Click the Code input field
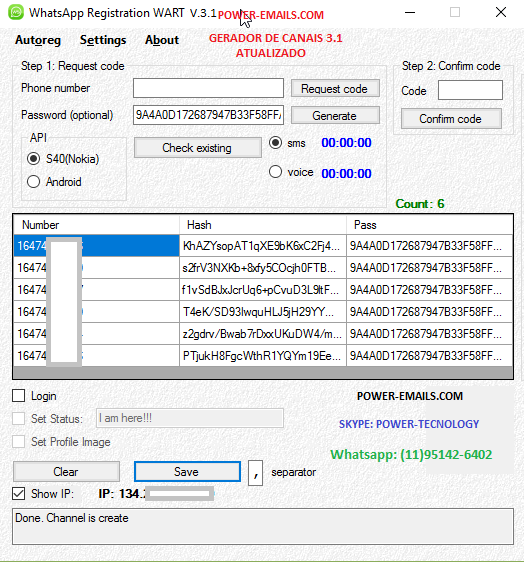The width and height of the screenshot is (524, 562). click(470, 90)
